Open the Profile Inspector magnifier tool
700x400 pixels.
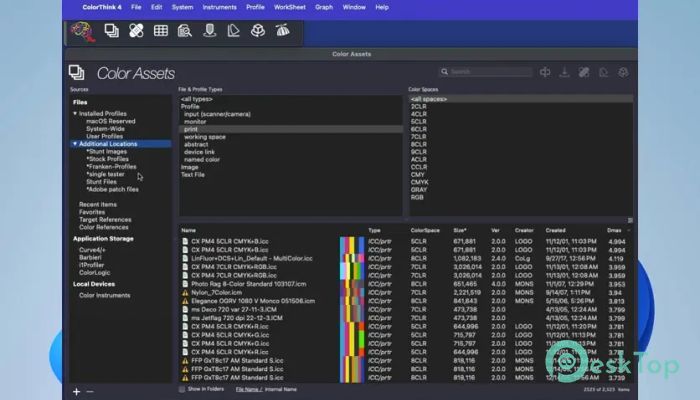(x=185, y=31)
